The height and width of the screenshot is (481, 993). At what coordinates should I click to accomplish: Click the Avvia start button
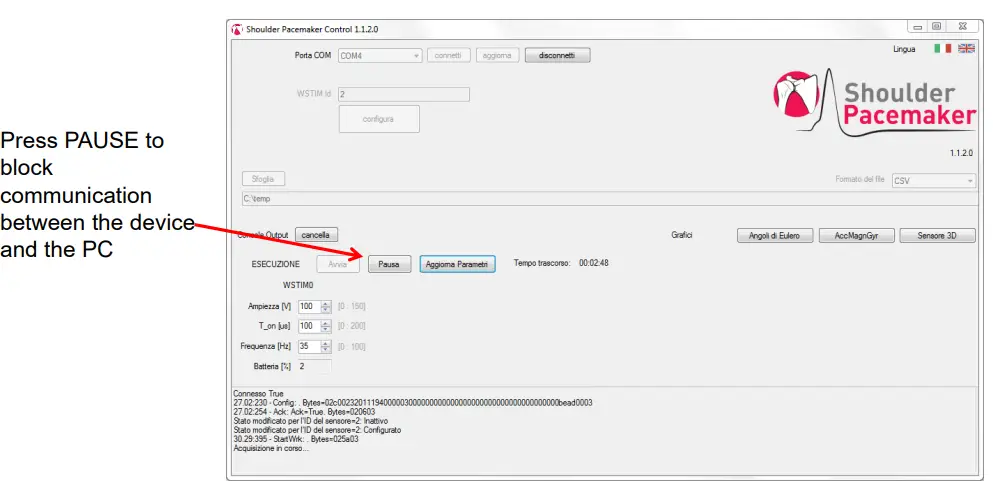338,265
